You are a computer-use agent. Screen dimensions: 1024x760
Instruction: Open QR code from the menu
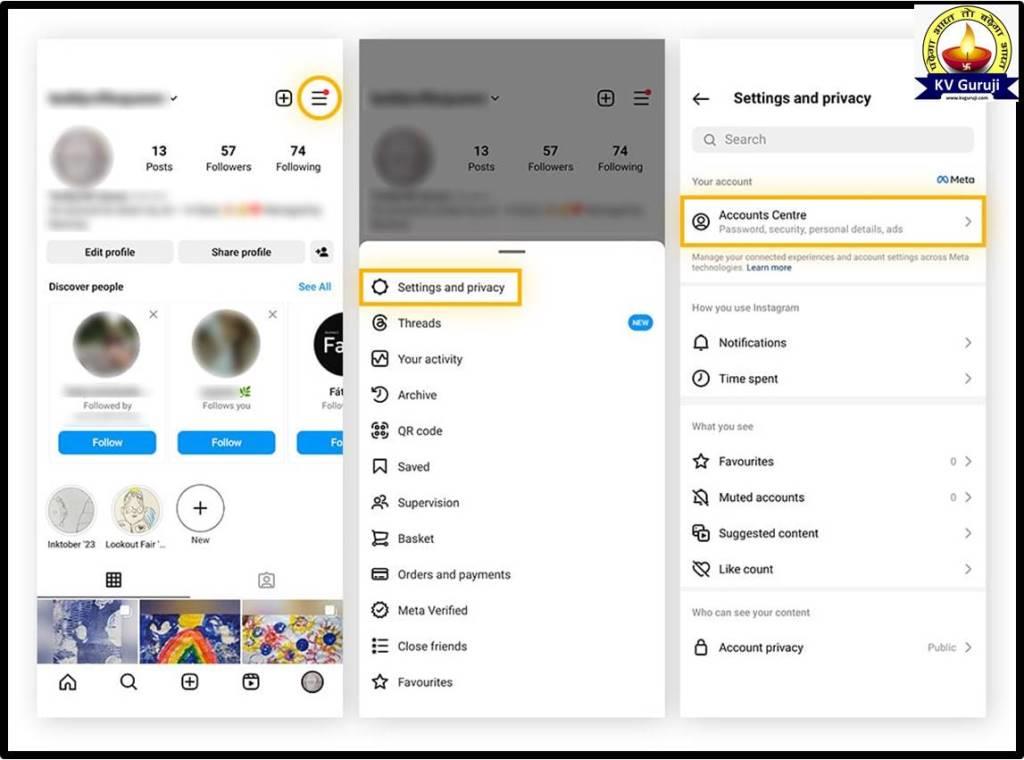pos(419,431)
